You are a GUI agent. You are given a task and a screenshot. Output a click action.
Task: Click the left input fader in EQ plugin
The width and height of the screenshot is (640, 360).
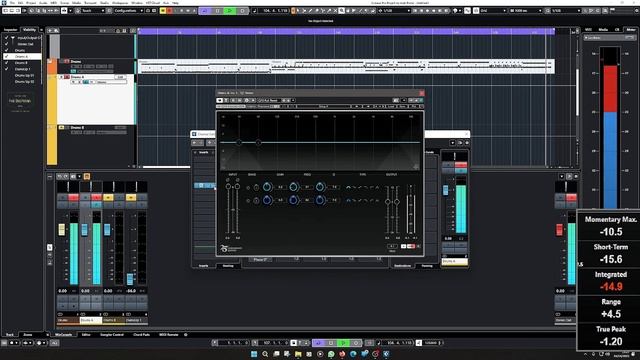[228, 187]
